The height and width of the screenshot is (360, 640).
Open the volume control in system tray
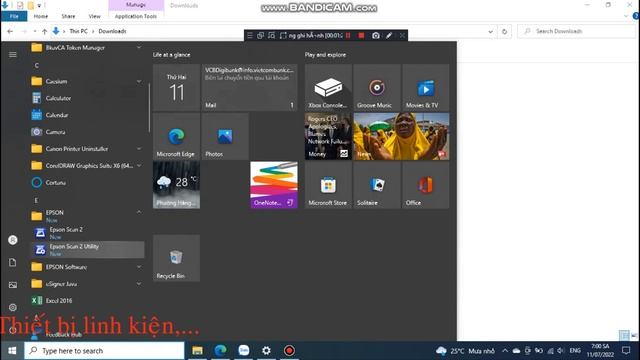pos(561,351)
